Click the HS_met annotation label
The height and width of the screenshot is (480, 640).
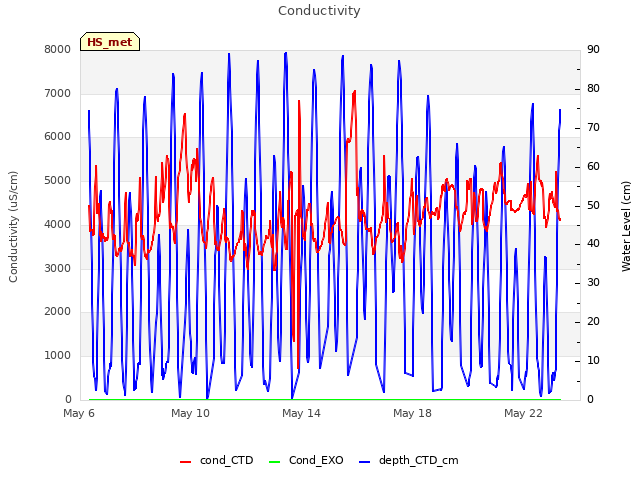click(110, 42)
